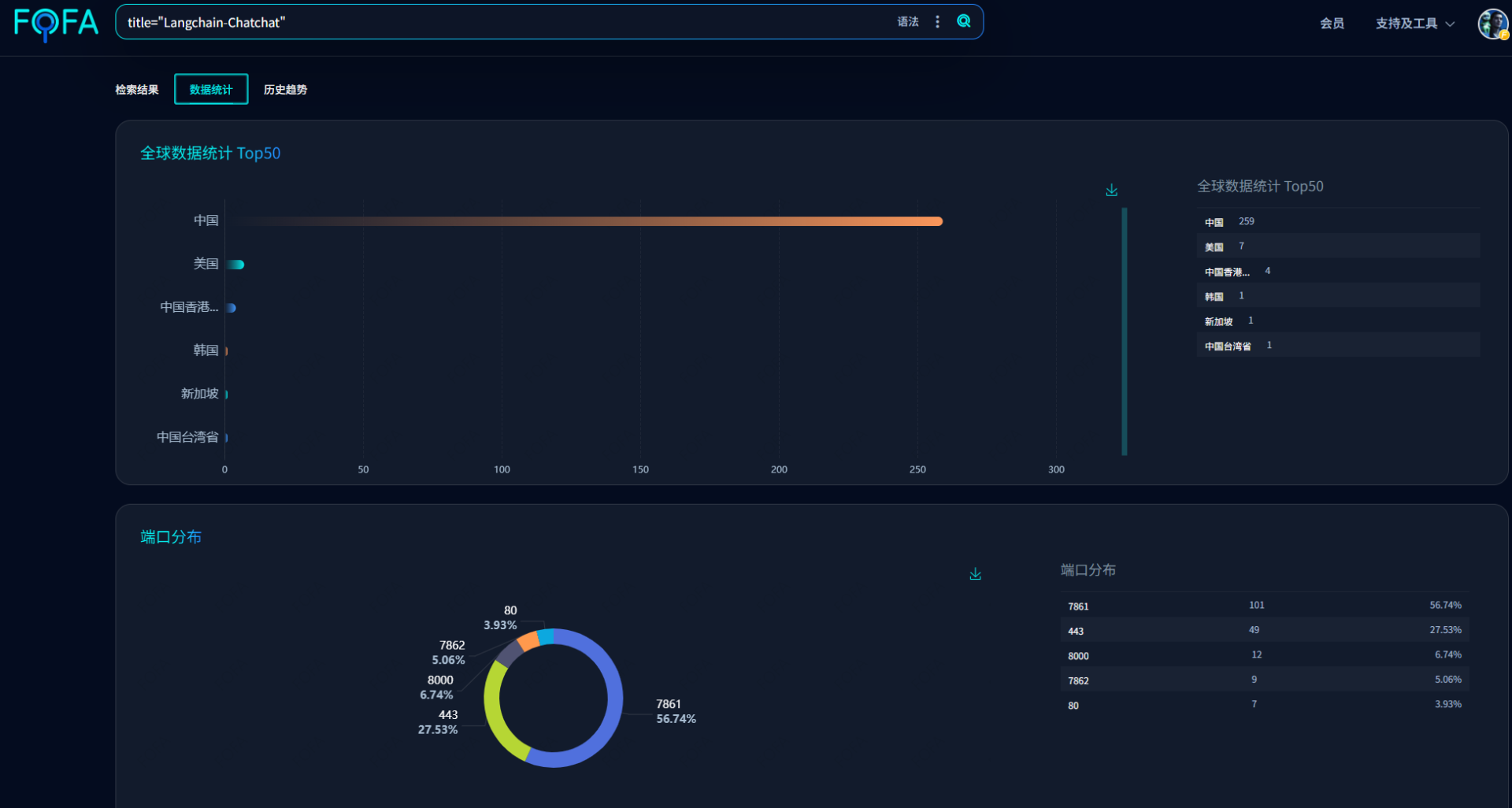Click the search magnifier icon
The height and width of the screenshot is (808, 1512).
click(963, 21)
